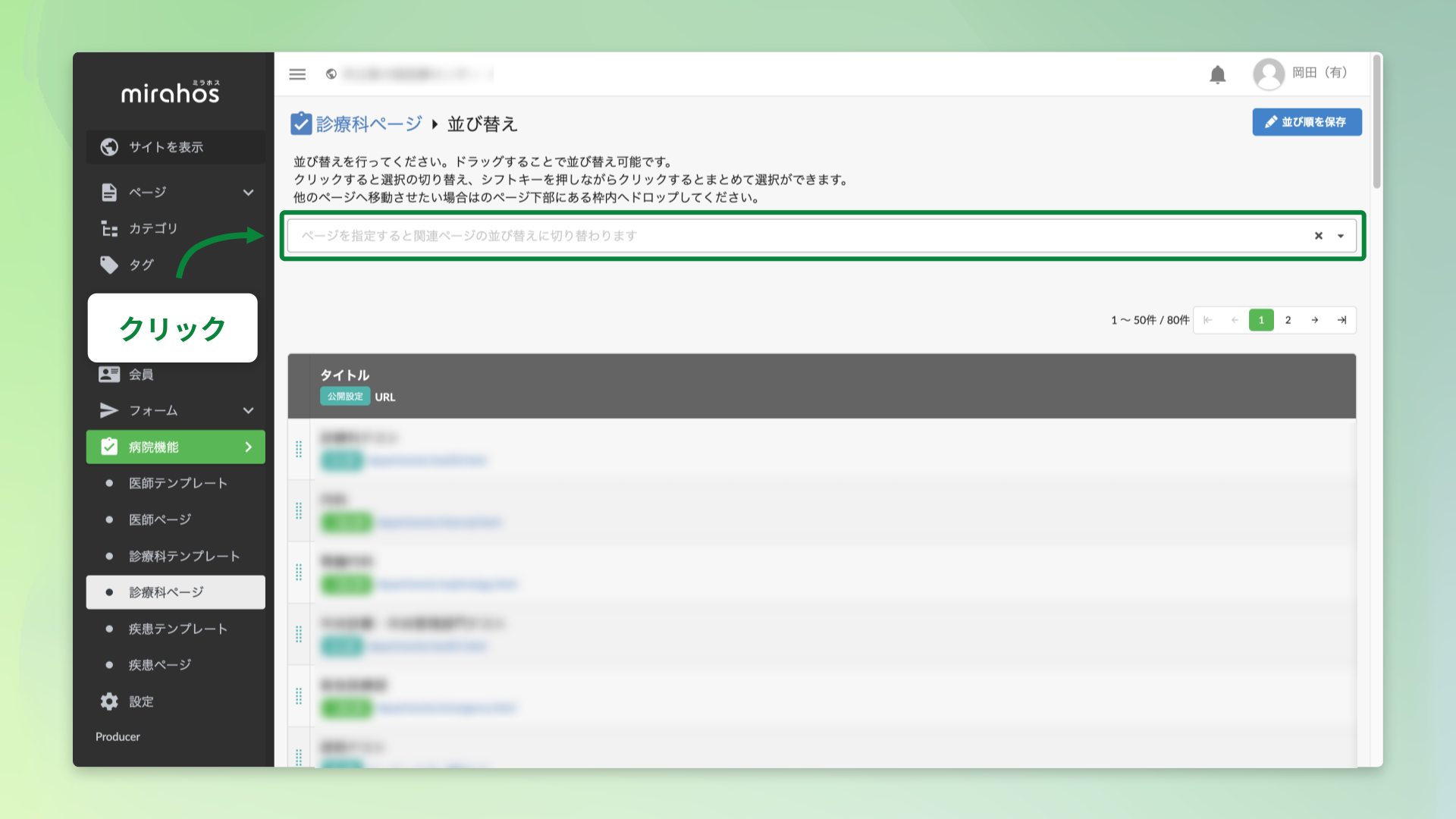
Task: Click the 設定 gear icon in sidebar
Action: 109,701
